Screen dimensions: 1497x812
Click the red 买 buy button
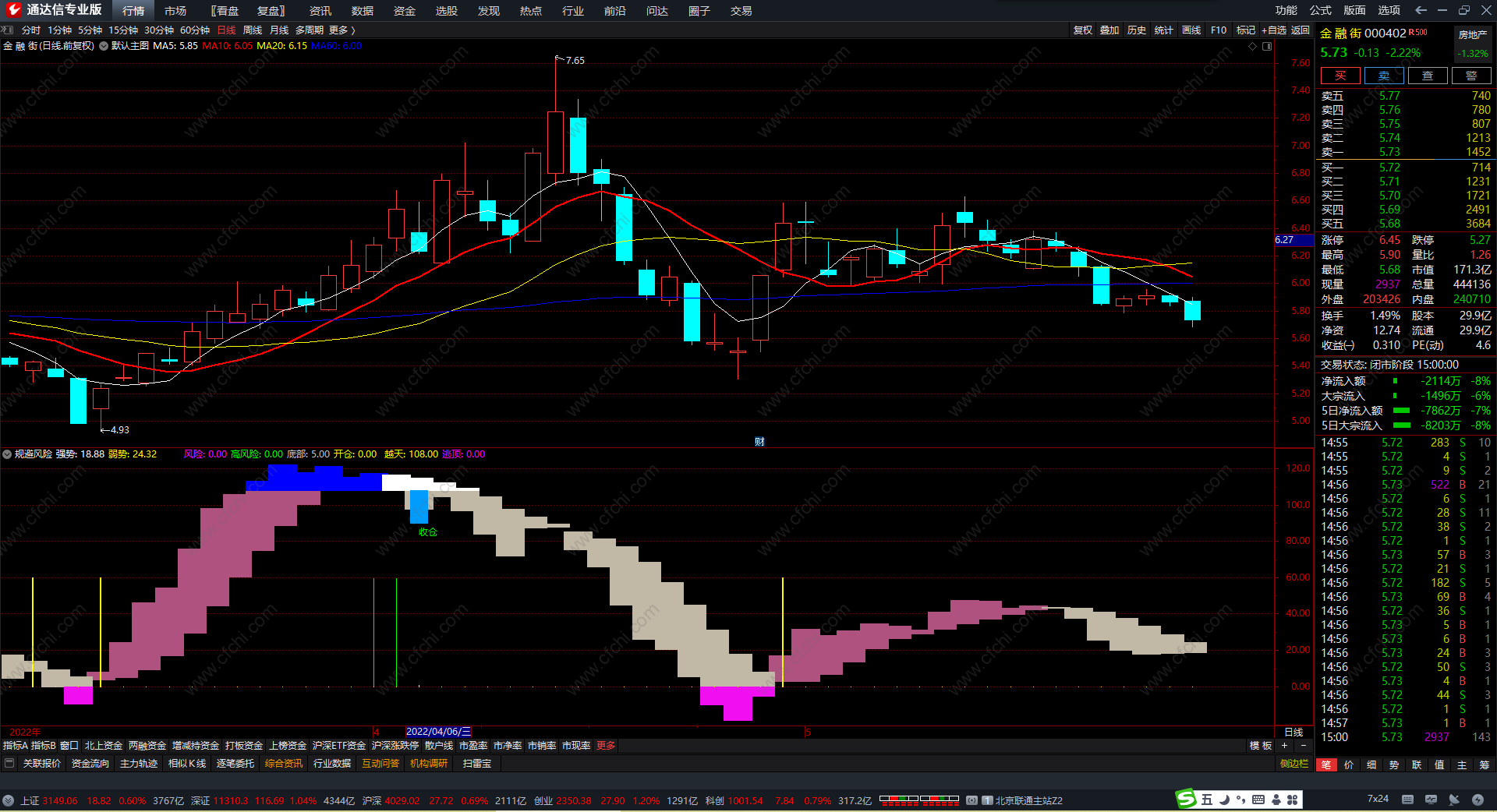click(x=1340, y=76)
